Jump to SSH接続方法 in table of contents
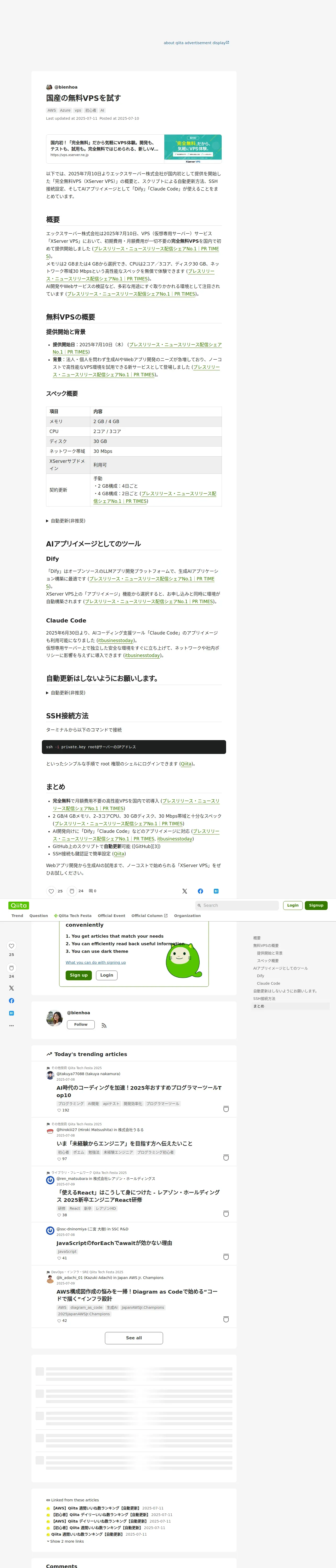336x1568 pixels. [264, 998]
